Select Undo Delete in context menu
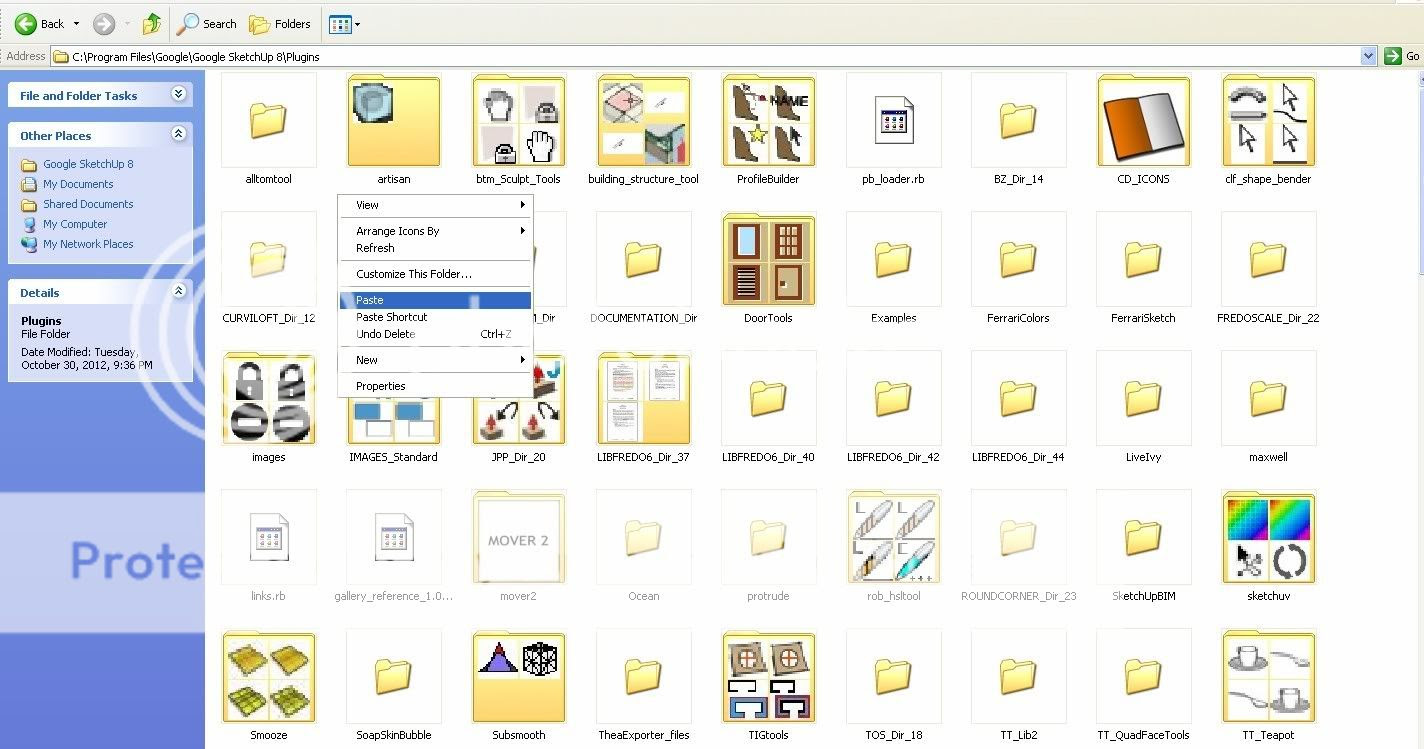 pos(435,334)
